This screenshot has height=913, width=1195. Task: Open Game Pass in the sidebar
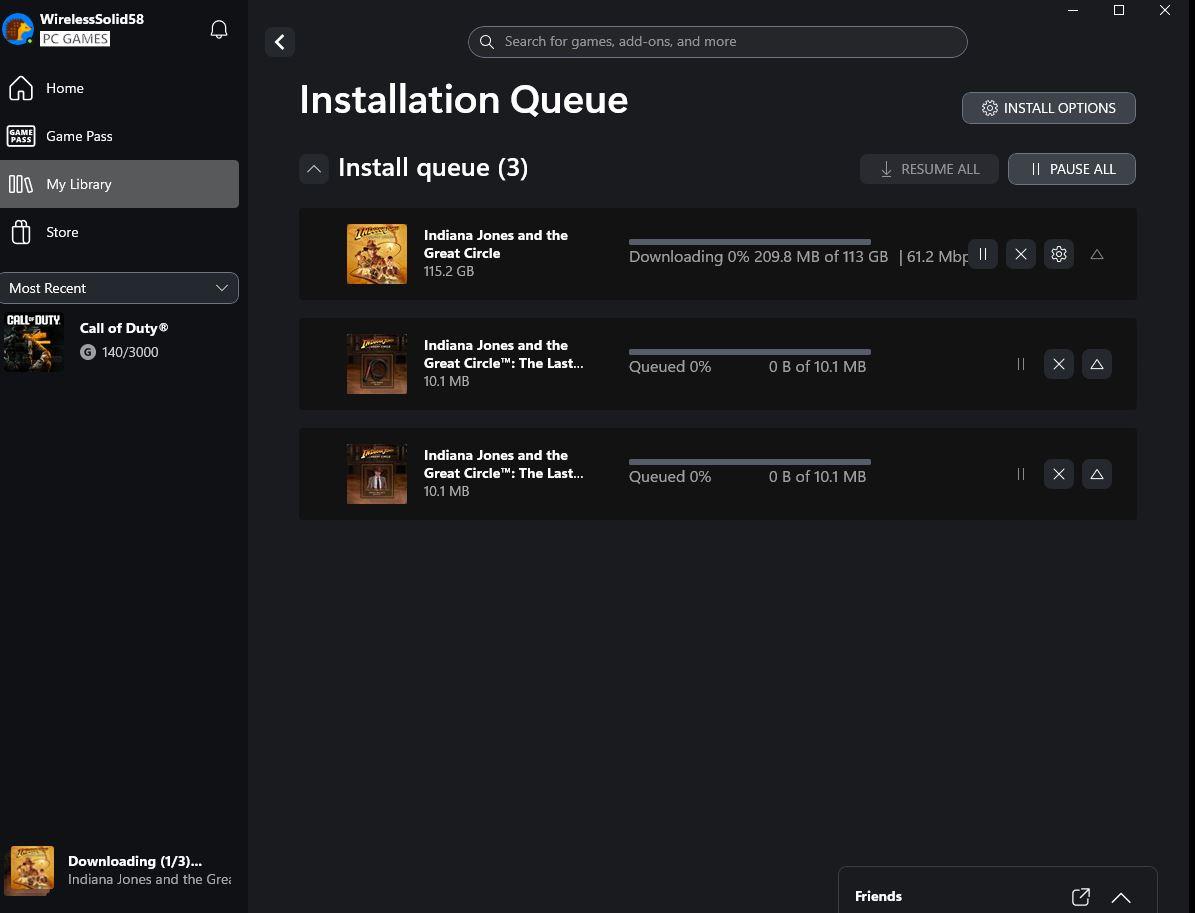(78, 136)
